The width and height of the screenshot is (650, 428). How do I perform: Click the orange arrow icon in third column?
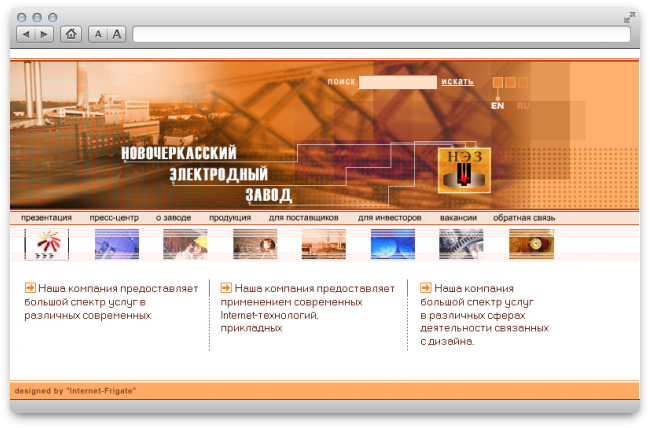tap(425, 287)
